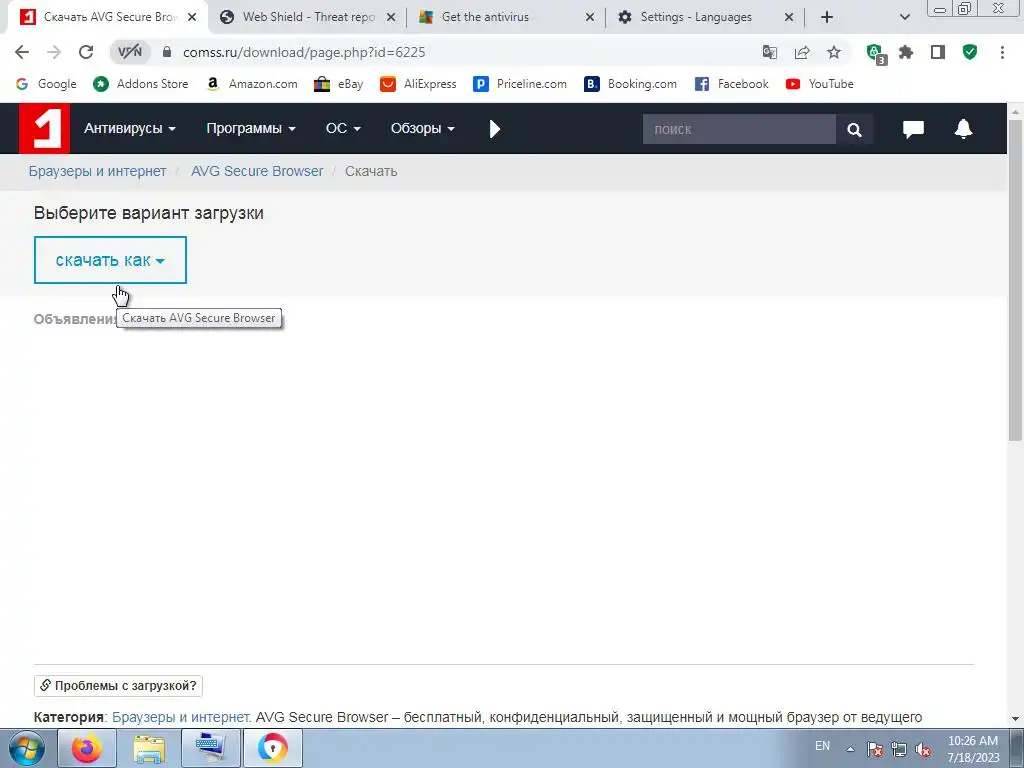The height and width of the screenshot is (768, 1024).
Task: Open the notifications bell icon
Action: point(963,129)
